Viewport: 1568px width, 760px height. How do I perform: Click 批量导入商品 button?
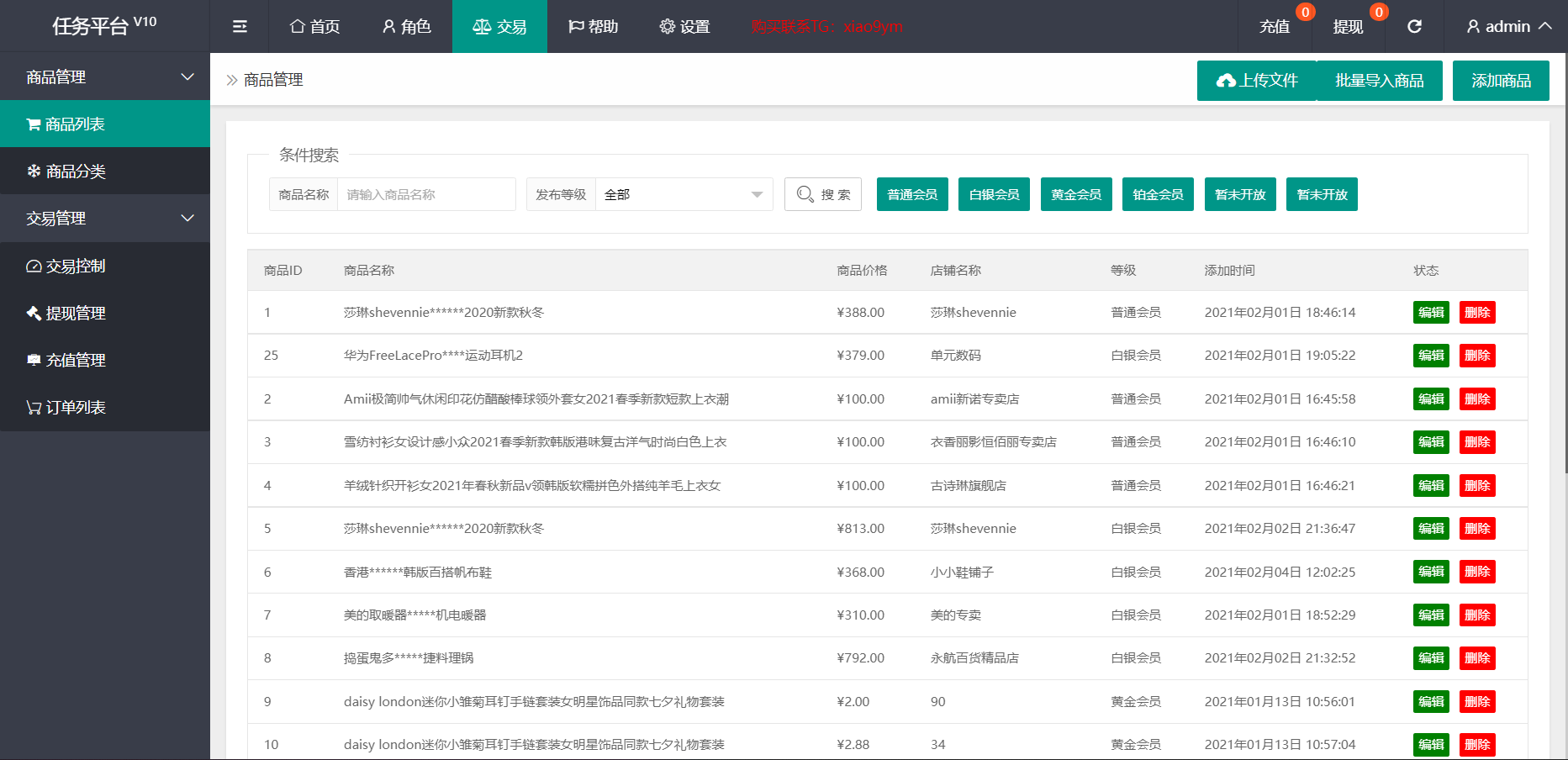pyautogui.click(x=1380, y=81)
